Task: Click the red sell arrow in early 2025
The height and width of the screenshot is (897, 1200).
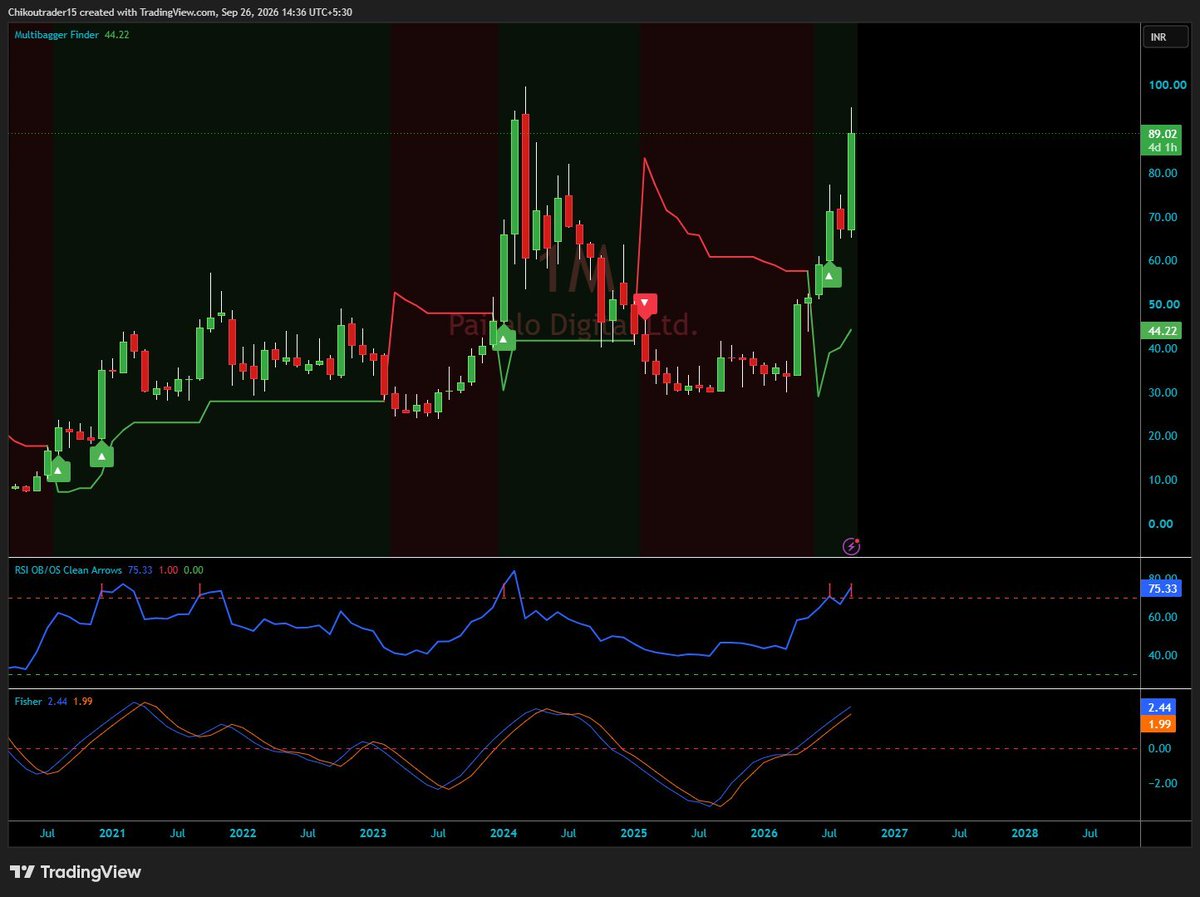Action: [x=646, y=303]
